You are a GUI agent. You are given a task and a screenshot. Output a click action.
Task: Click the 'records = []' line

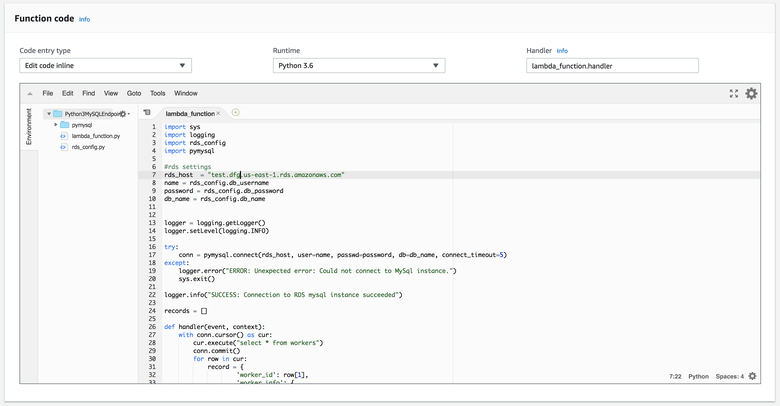click(186, 311)
